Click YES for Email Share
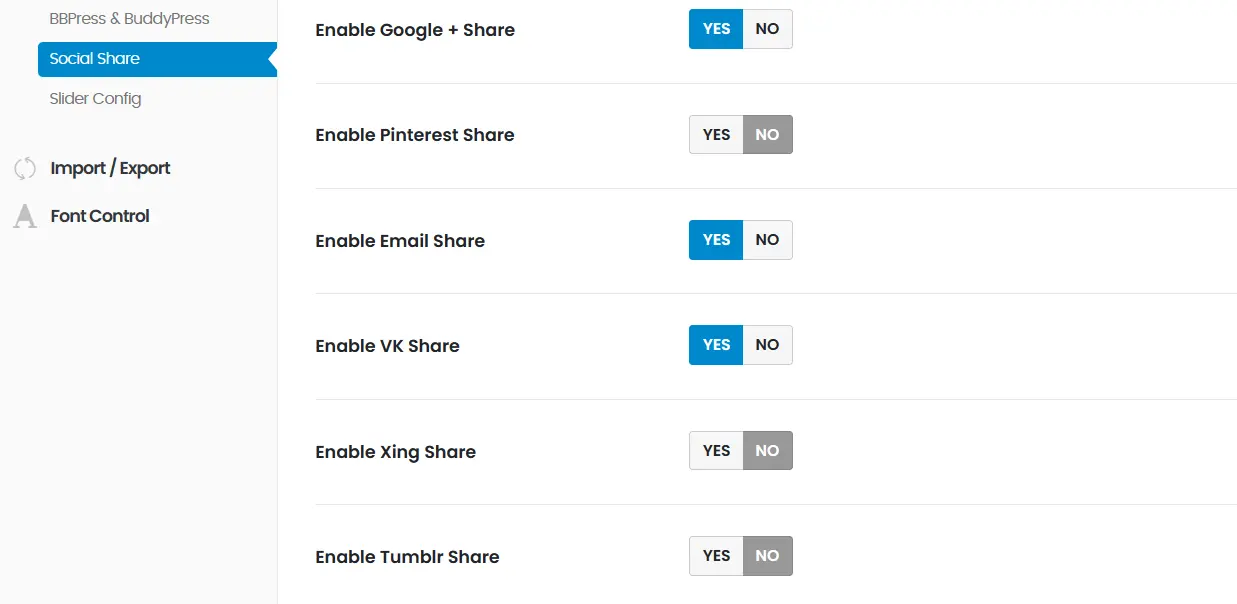1237x604 pixels. point(716,240)
